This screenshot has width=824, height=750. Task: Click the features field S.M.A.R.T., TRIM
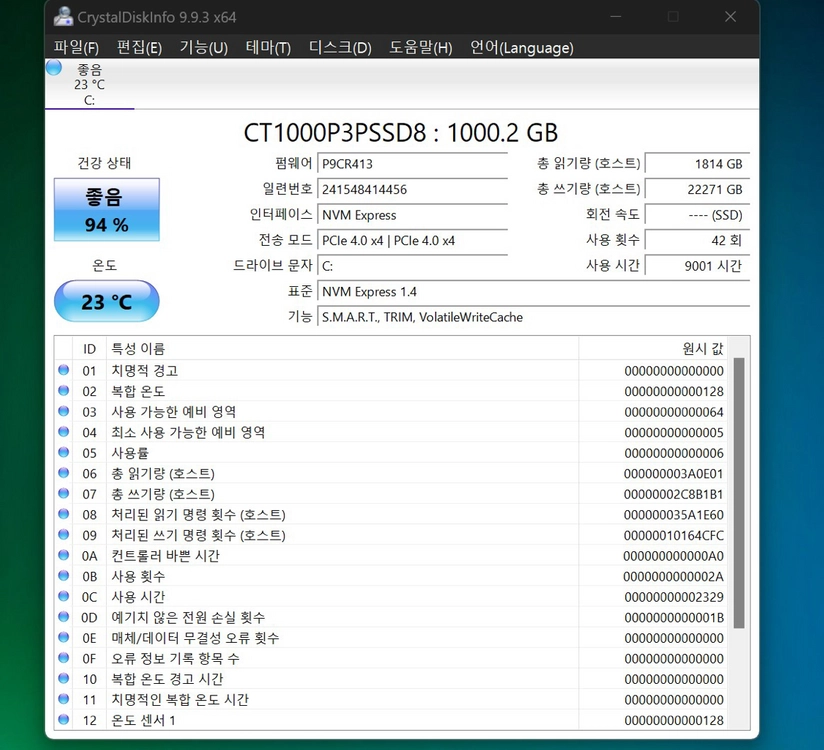[533, 317]
